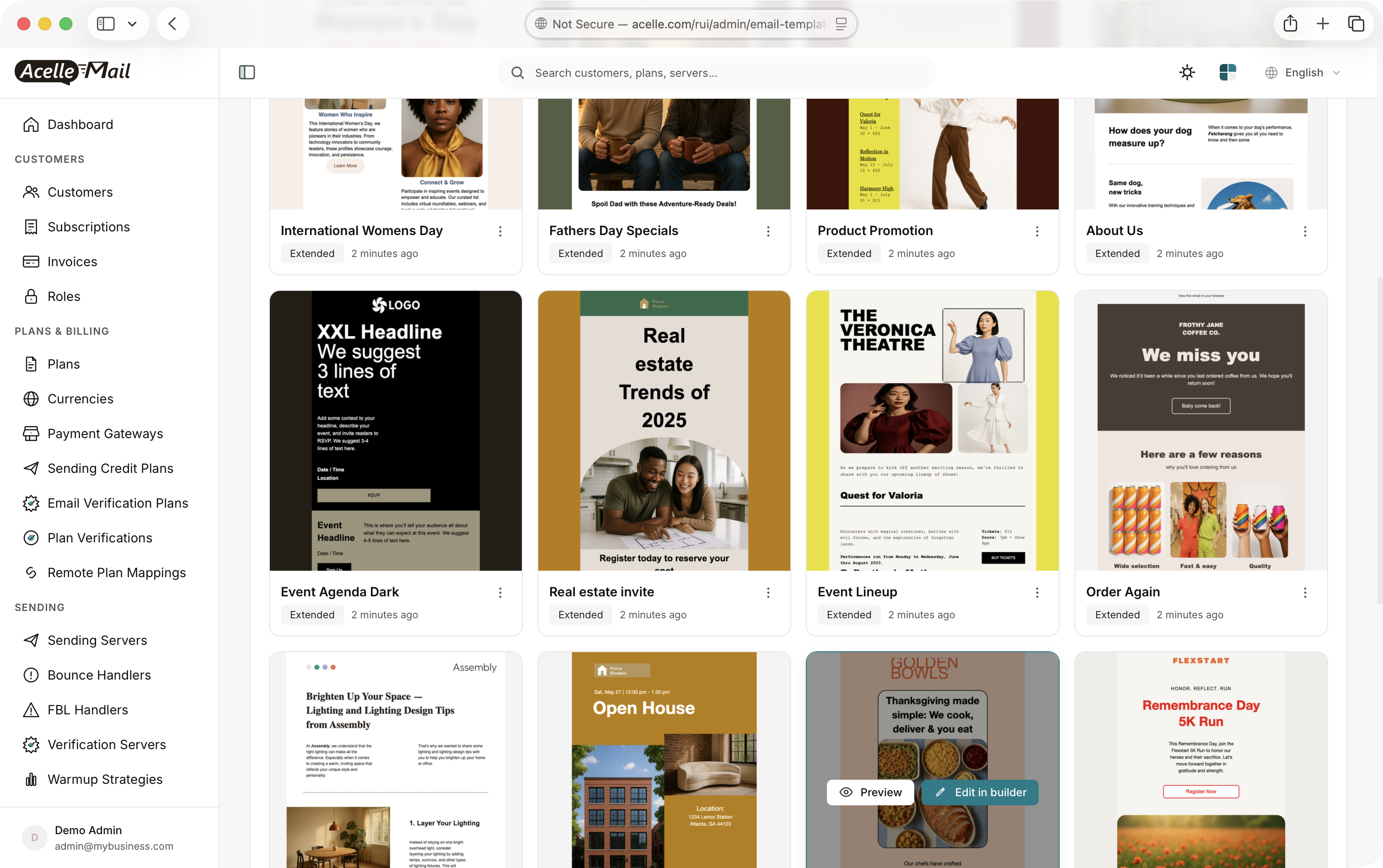Expand Safari tab group dropdown chevron
Viewport: 1383px width, 868px height.
[132, 23]
